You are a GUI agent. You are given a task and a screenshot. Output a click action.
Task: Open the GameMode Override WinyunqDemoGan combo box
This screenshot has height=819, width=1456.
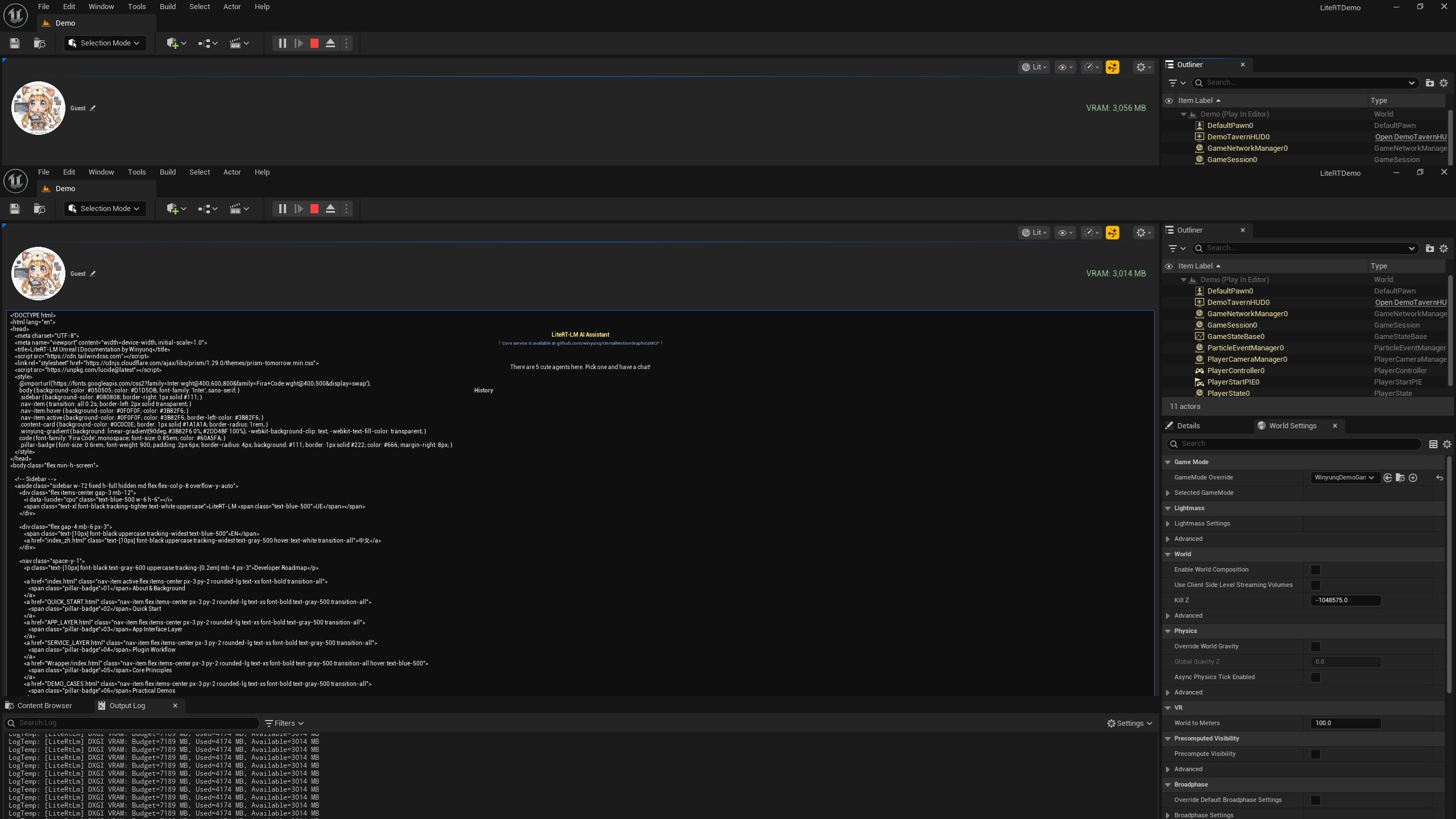[x=1345, y=478]
